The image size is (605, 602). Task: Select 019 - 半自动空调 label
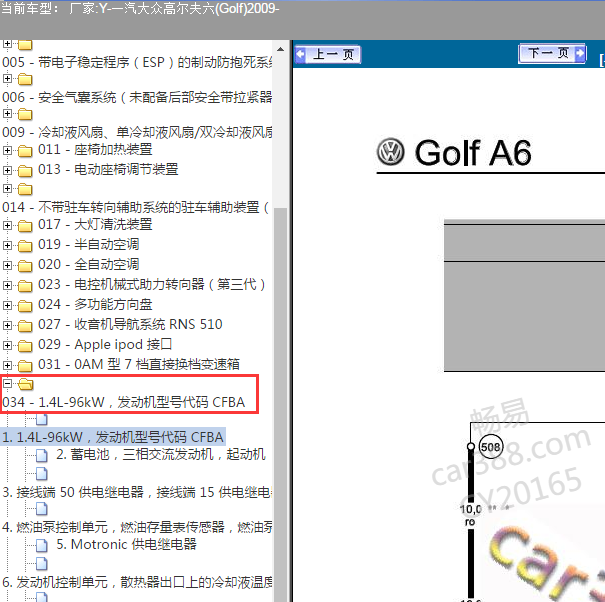[89, 244]
